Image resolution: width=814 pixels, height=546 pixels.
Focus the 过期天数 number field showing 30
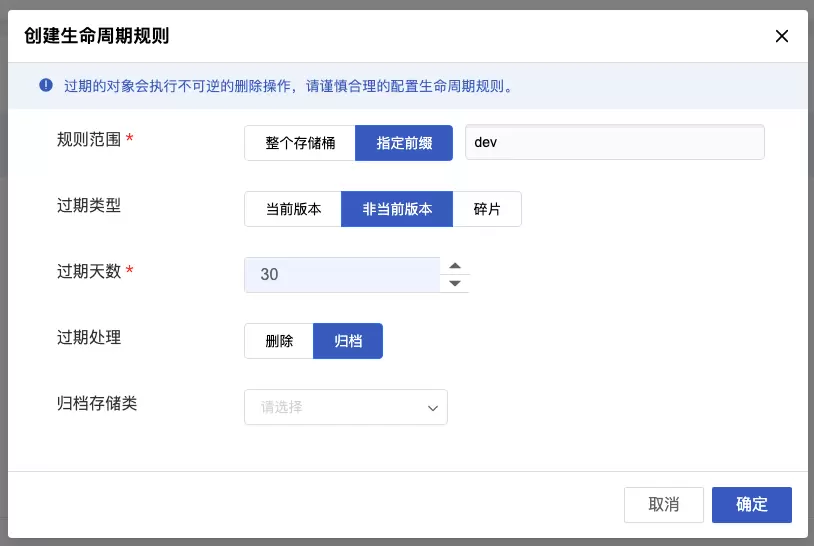[340, 274]
